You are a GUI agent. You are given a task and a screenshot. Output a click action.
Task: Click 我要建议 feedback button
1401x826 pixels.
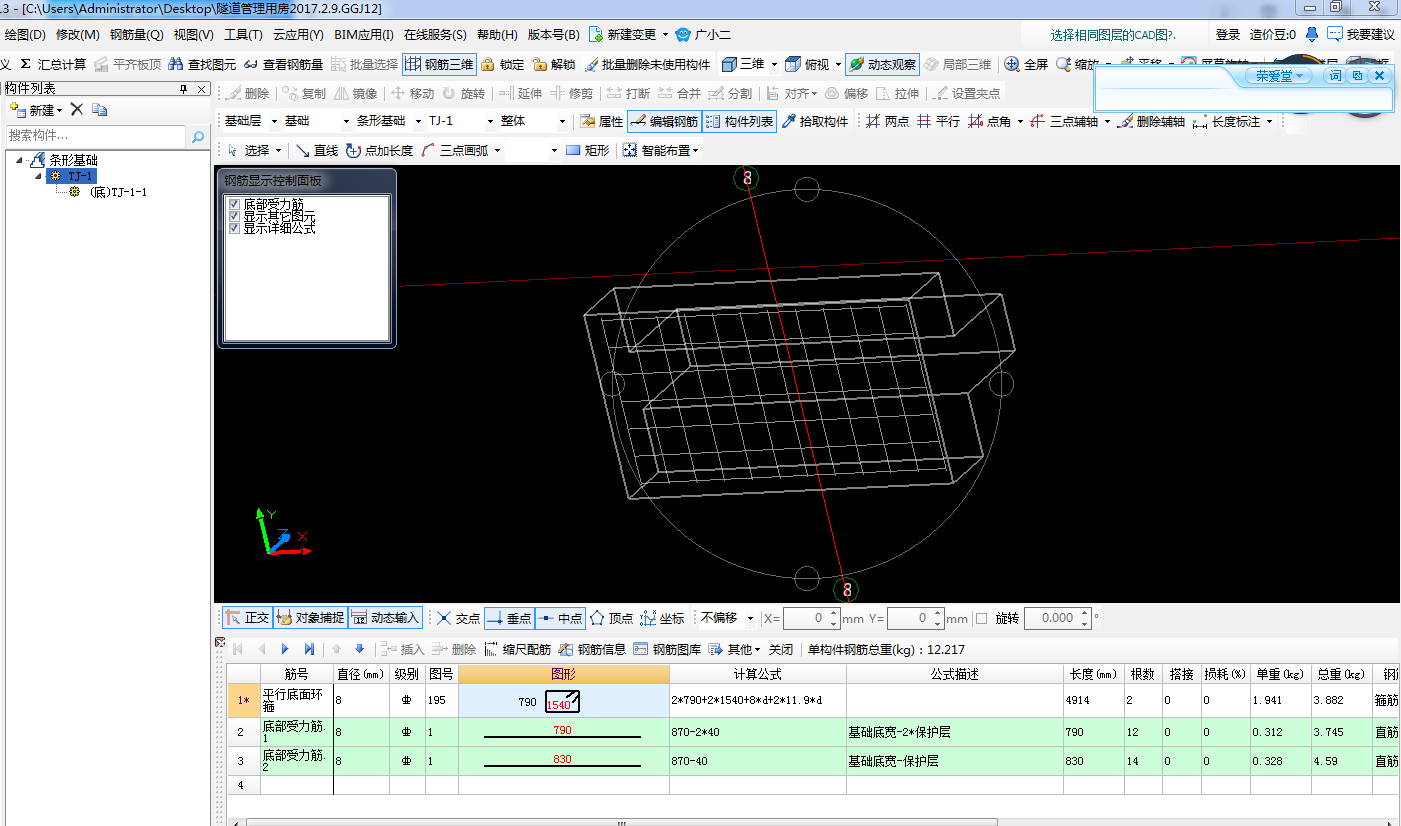(x=1361, y=34)
